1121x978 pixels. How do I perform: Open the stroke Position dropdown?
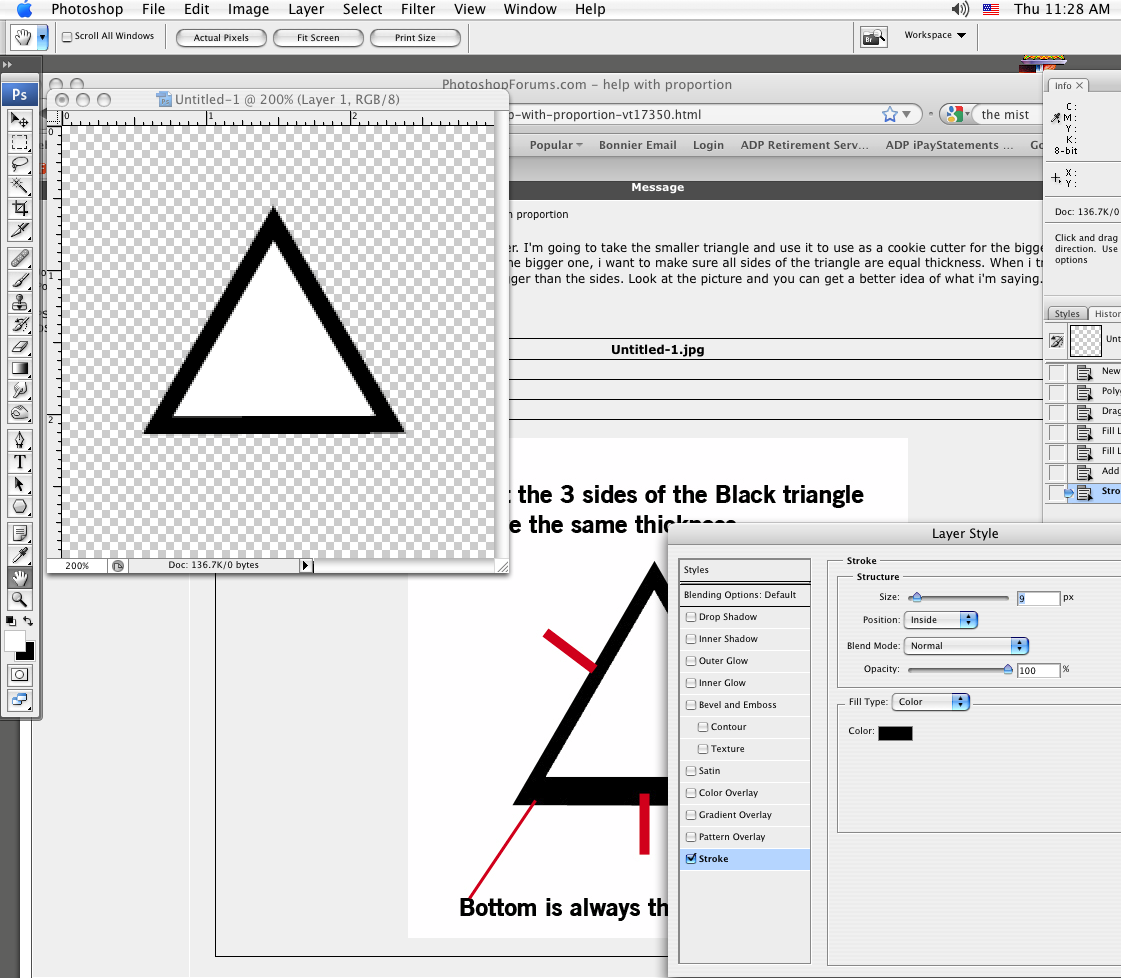click(940, 620)
